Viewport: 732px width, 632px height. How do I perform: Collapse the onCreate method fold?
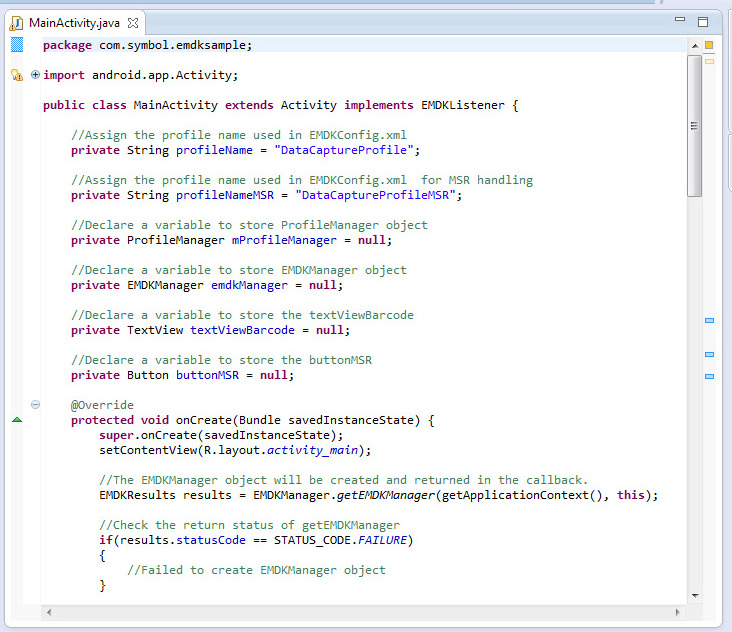36,405
